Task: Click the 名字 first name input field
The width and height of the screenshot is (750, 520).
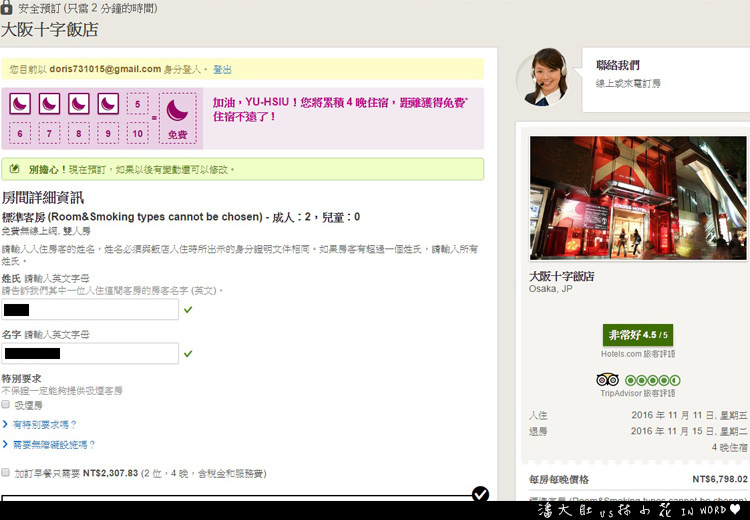Action: 90,354
